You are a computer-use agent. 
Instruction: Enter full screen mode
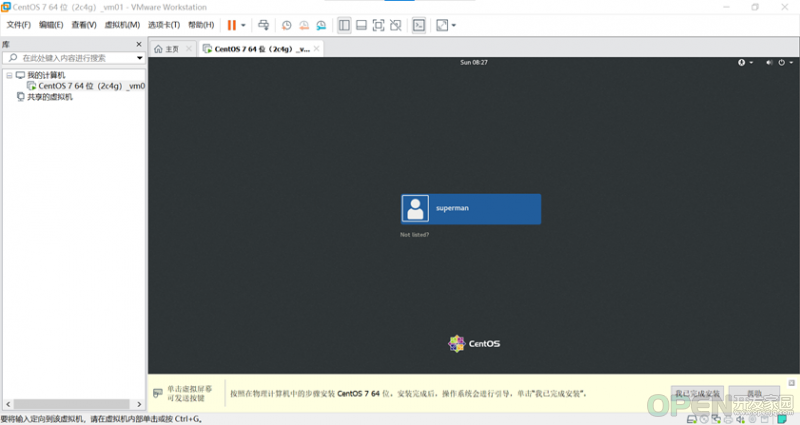378,25
